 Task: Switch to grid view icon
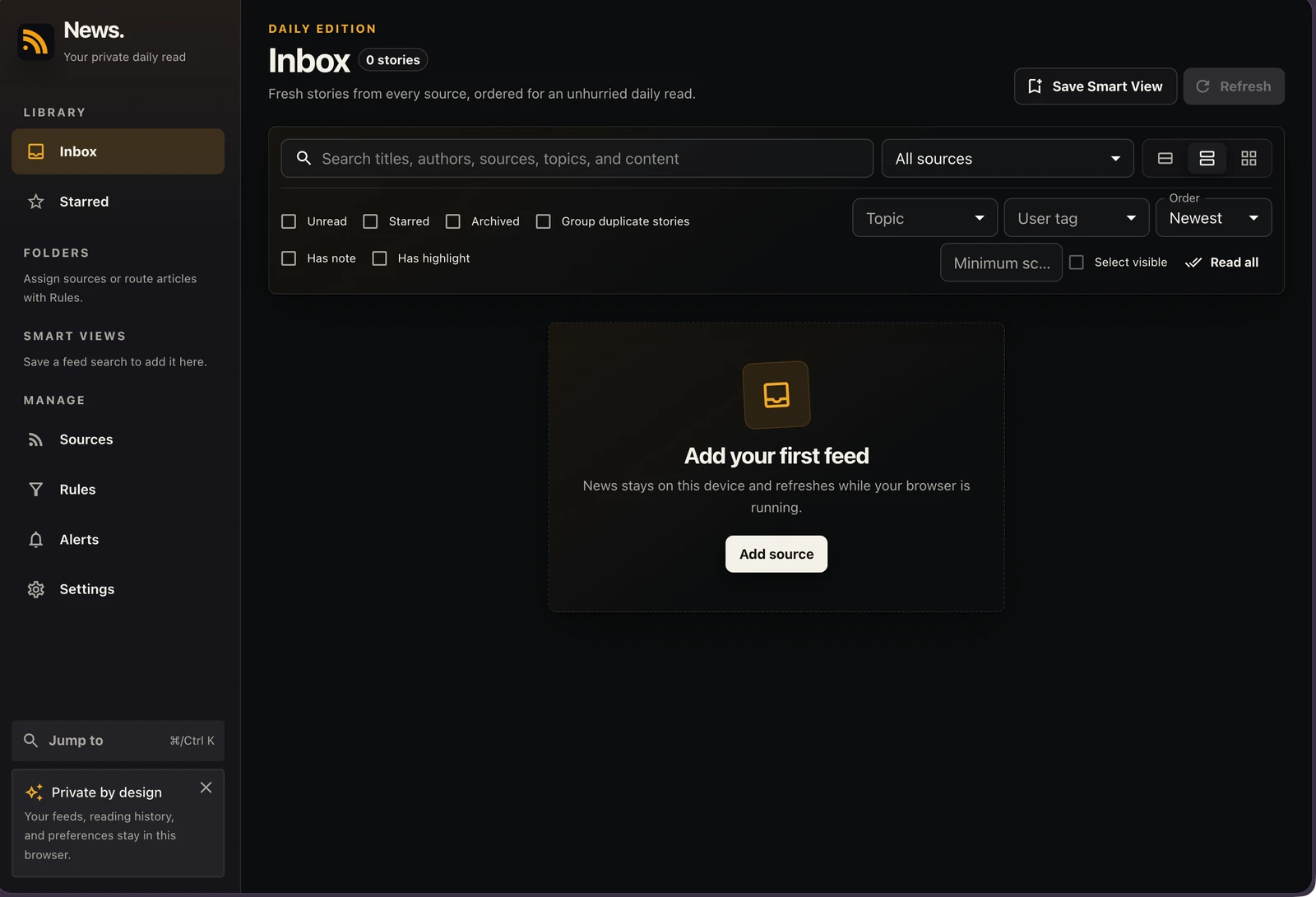point(1249,158)
